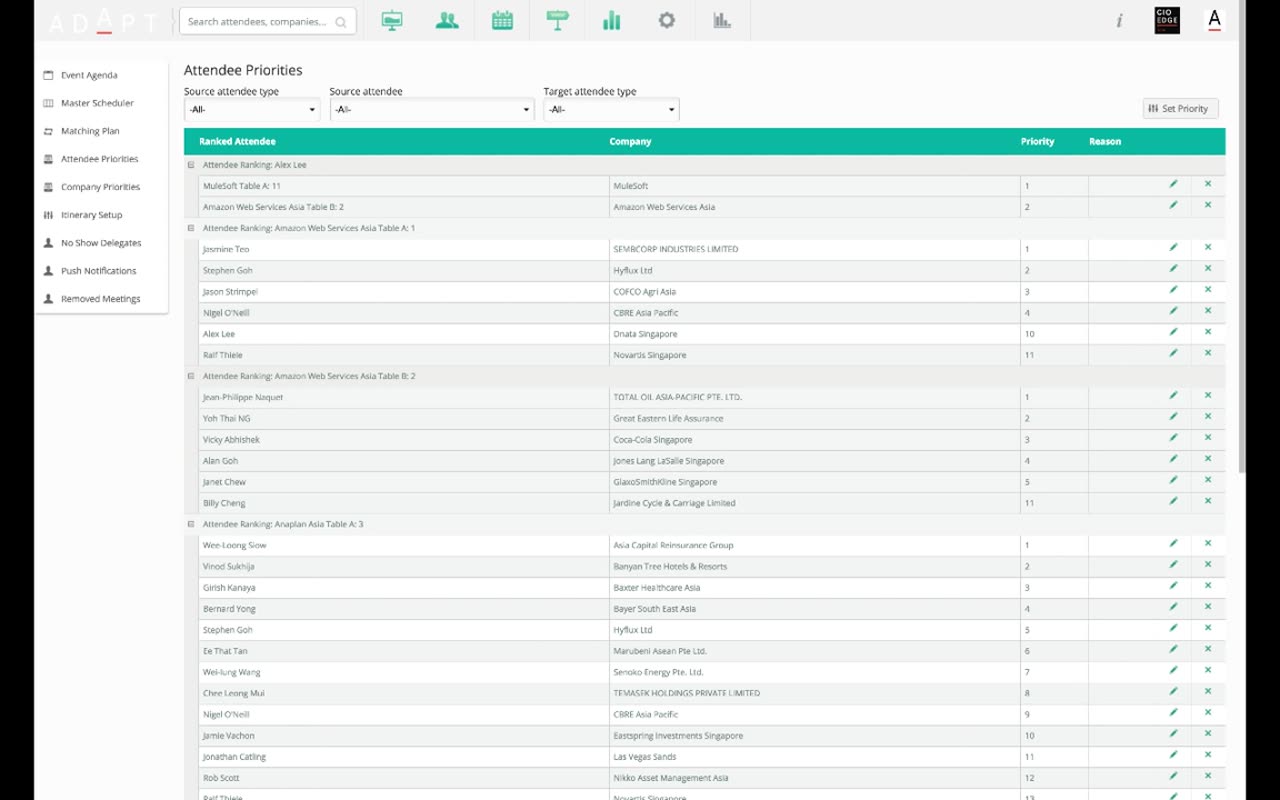Remove Rob Scott ranking
This screenshot has width=1280, height=800.
(1208, 776)
